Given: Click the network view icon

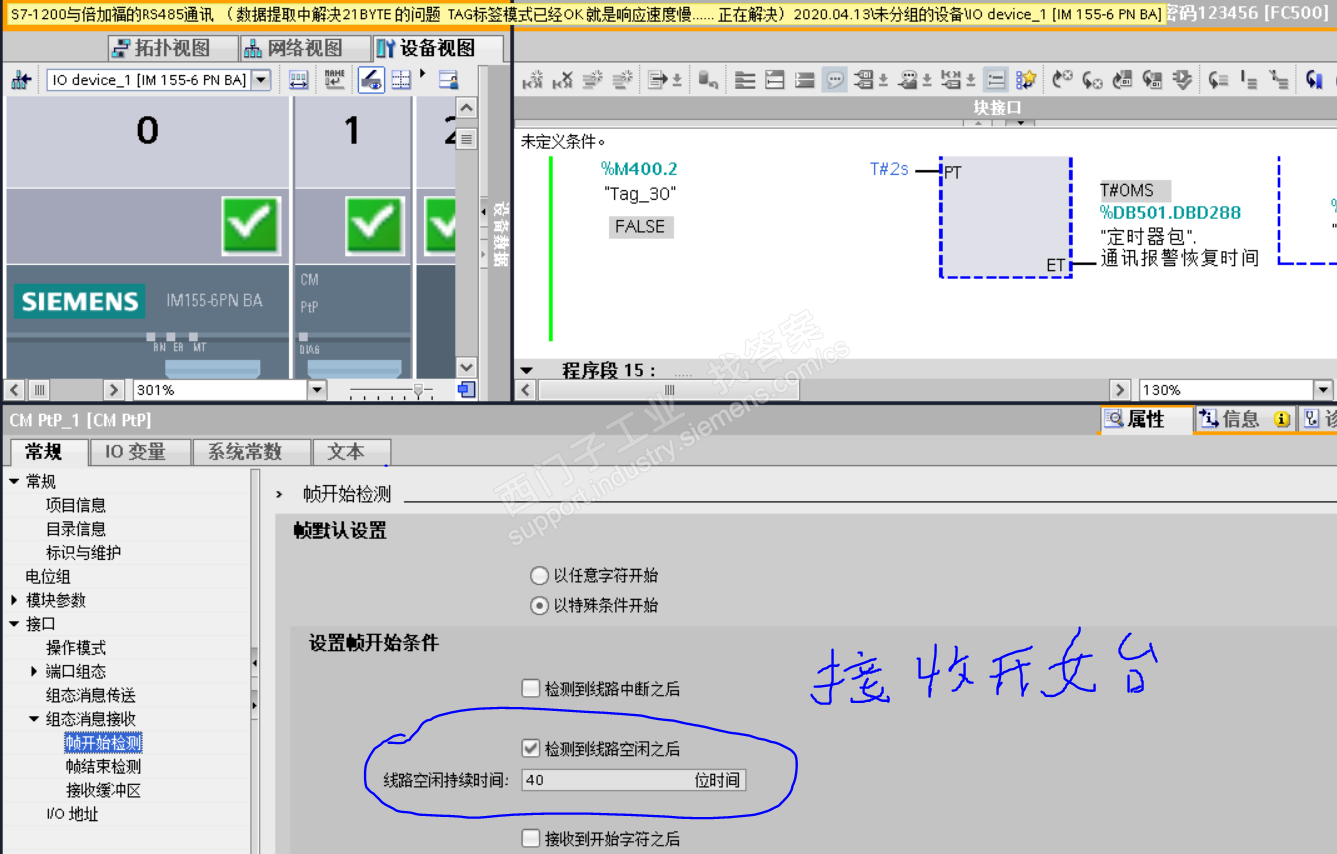Looking at the screenshot, I should tap(255, 48).
